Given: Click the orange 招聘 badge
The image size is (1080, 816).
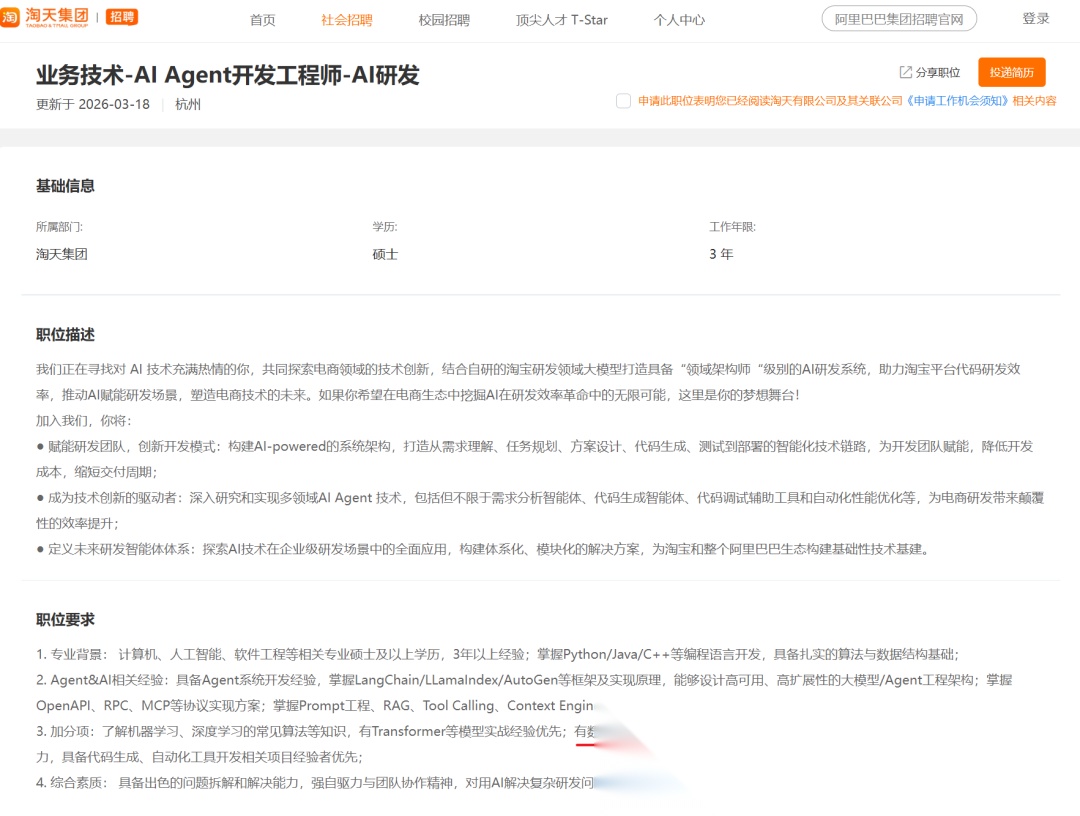Looking at the screenshot, I should click(x=122, y=17).
